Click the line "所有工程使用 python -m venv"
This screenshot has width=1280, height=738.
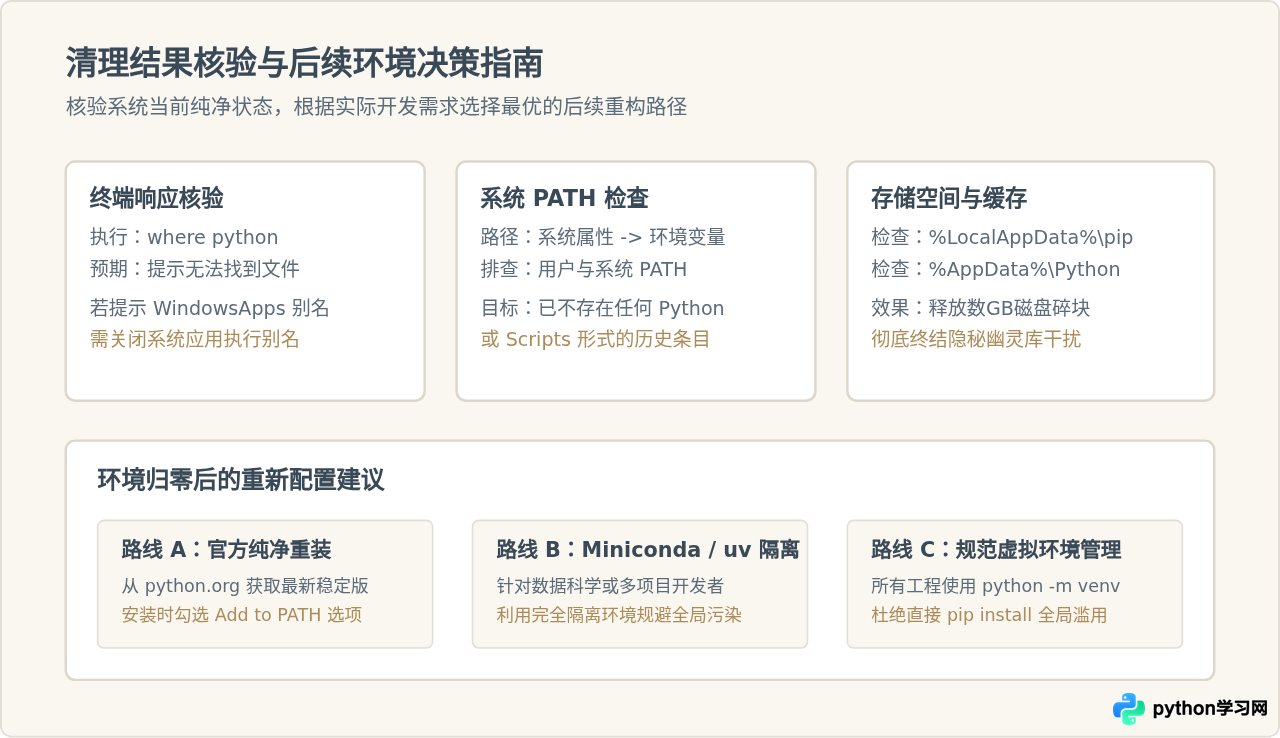pos(996,586)
